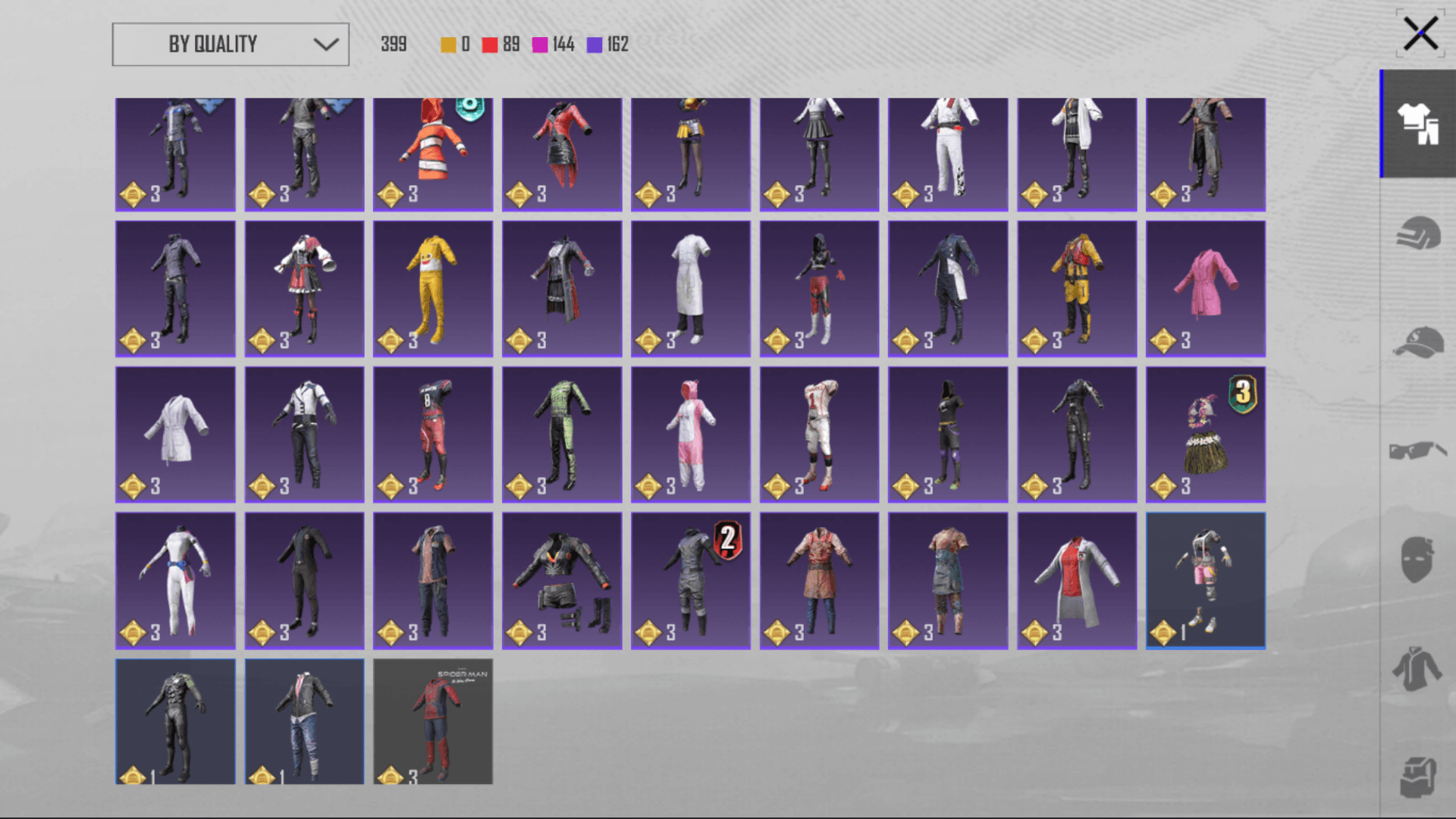Click the dropdown chevron next to BY QUALITY

click(x=326, y=44)
